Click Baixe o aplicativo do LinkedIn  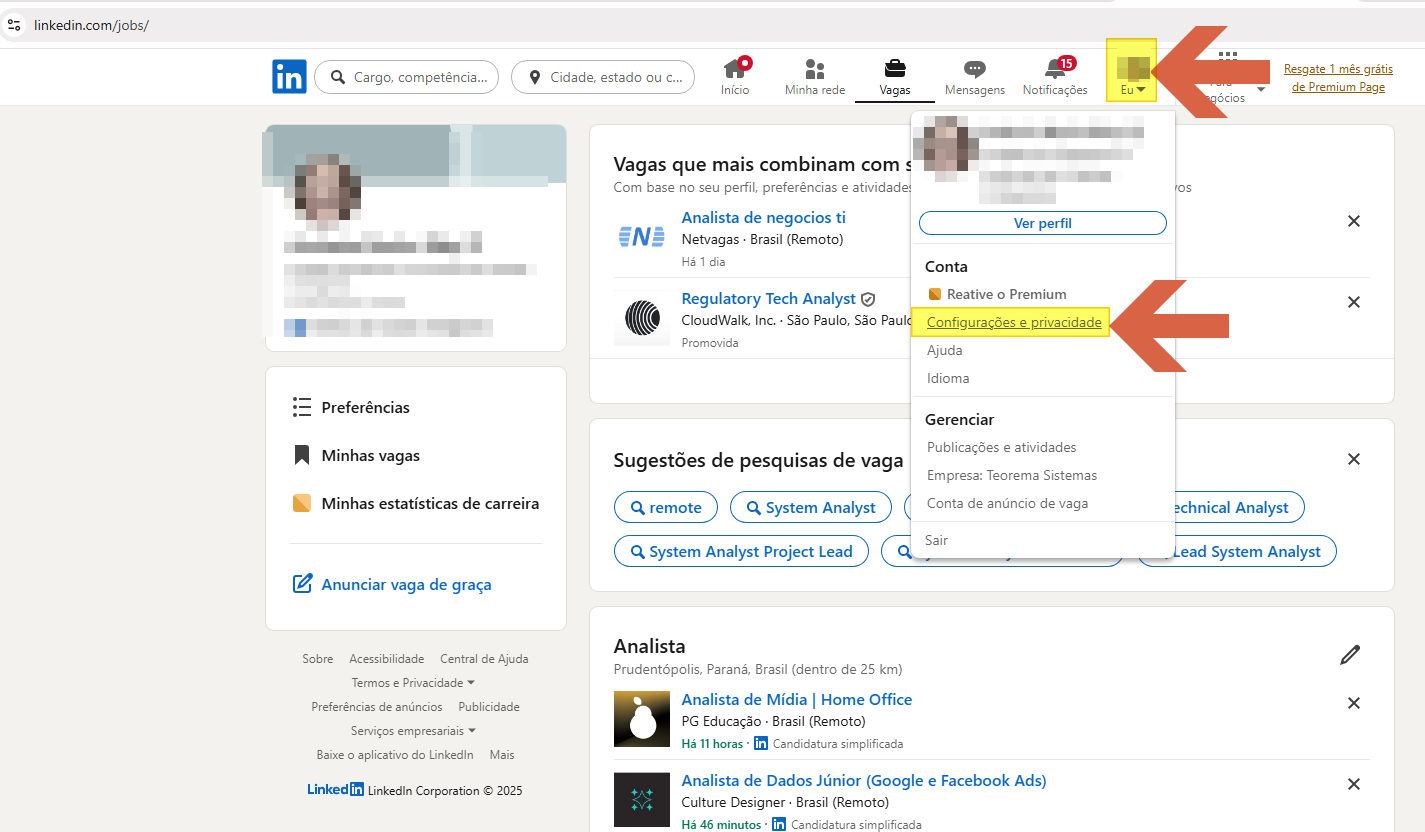coord(395,755)
